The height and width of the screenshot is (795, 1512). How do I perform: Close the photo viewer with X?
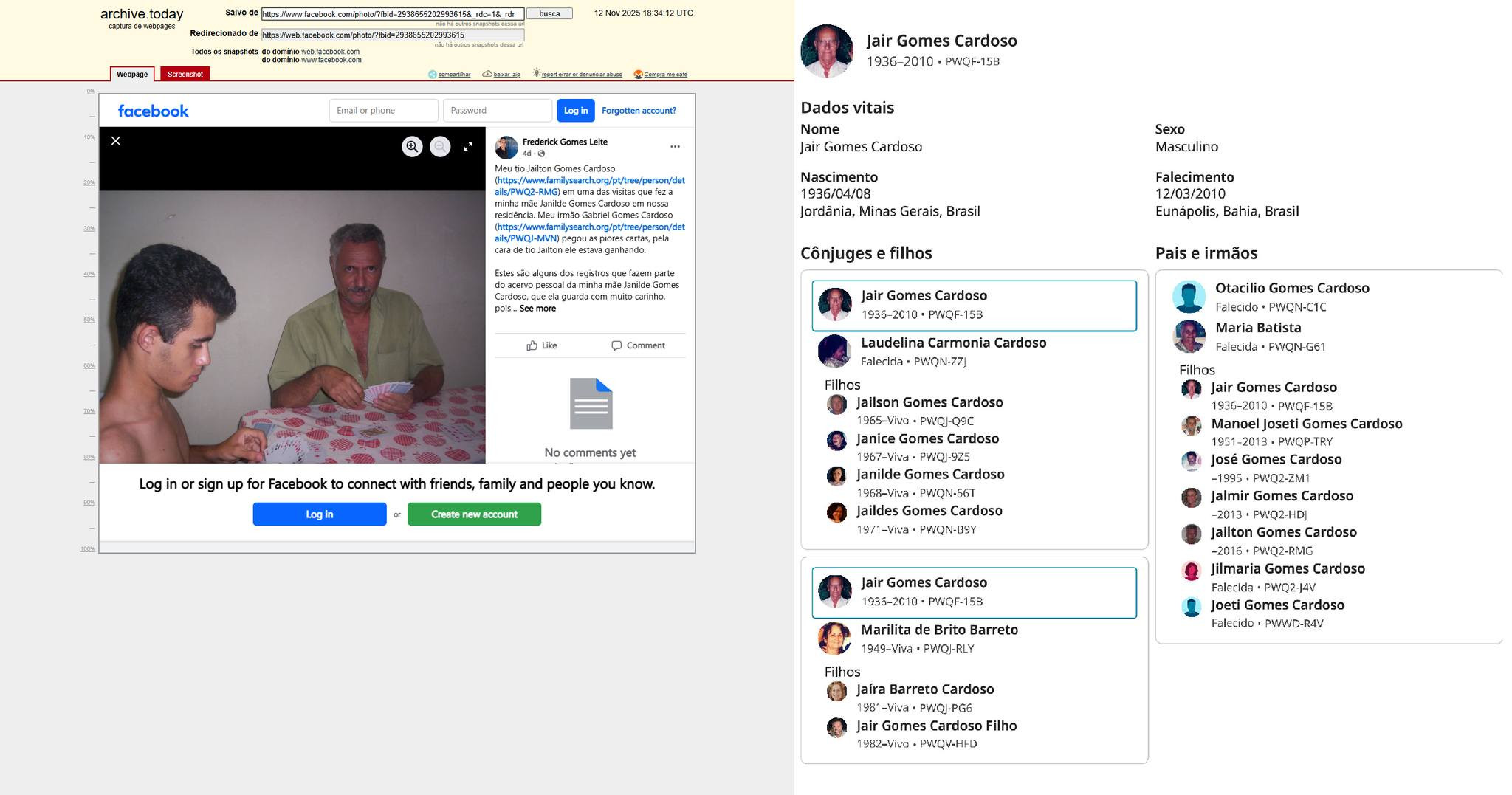click(116, 141)
